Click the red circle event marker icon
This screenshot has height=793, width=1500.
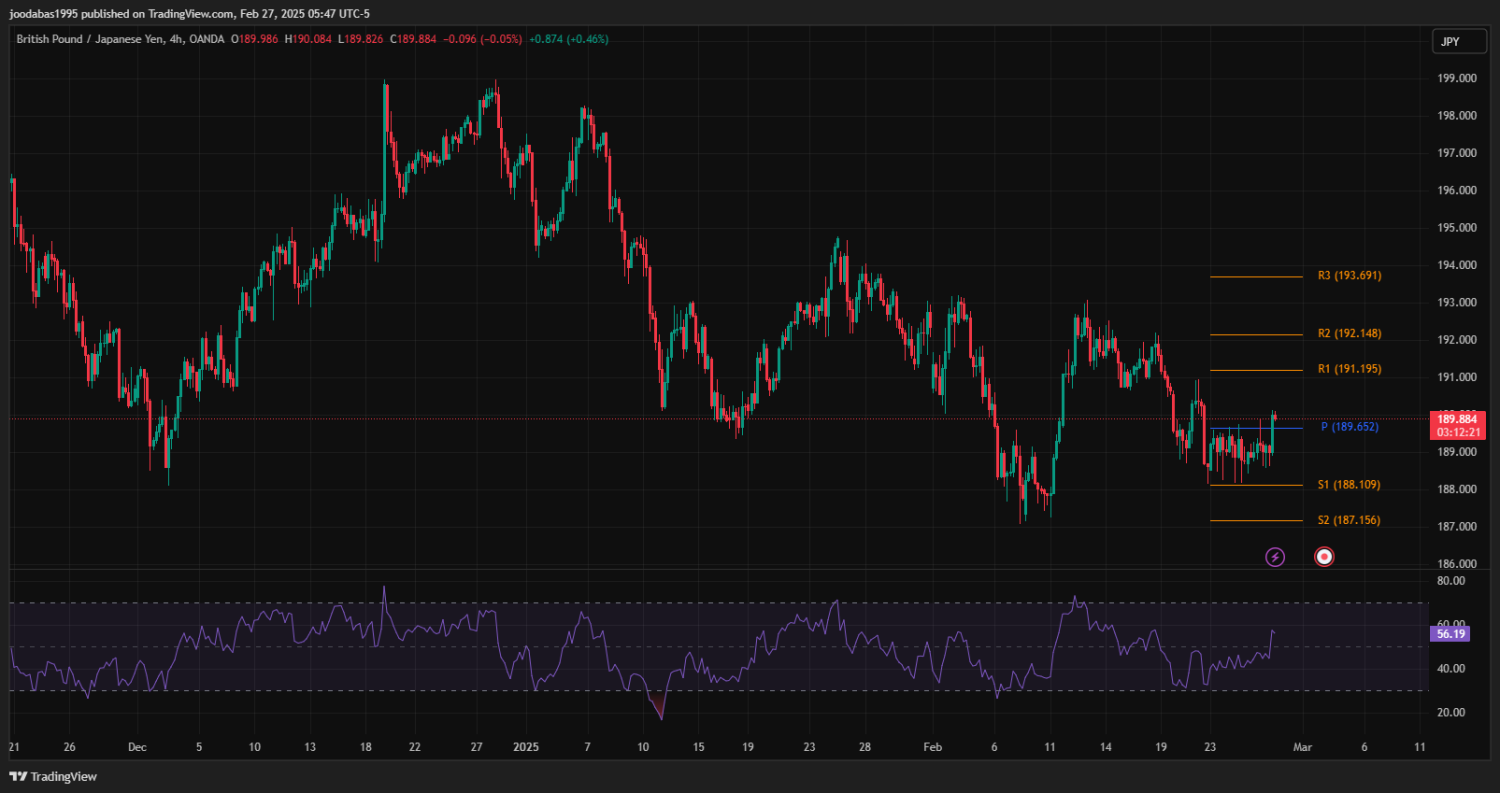pos(1324,557)
